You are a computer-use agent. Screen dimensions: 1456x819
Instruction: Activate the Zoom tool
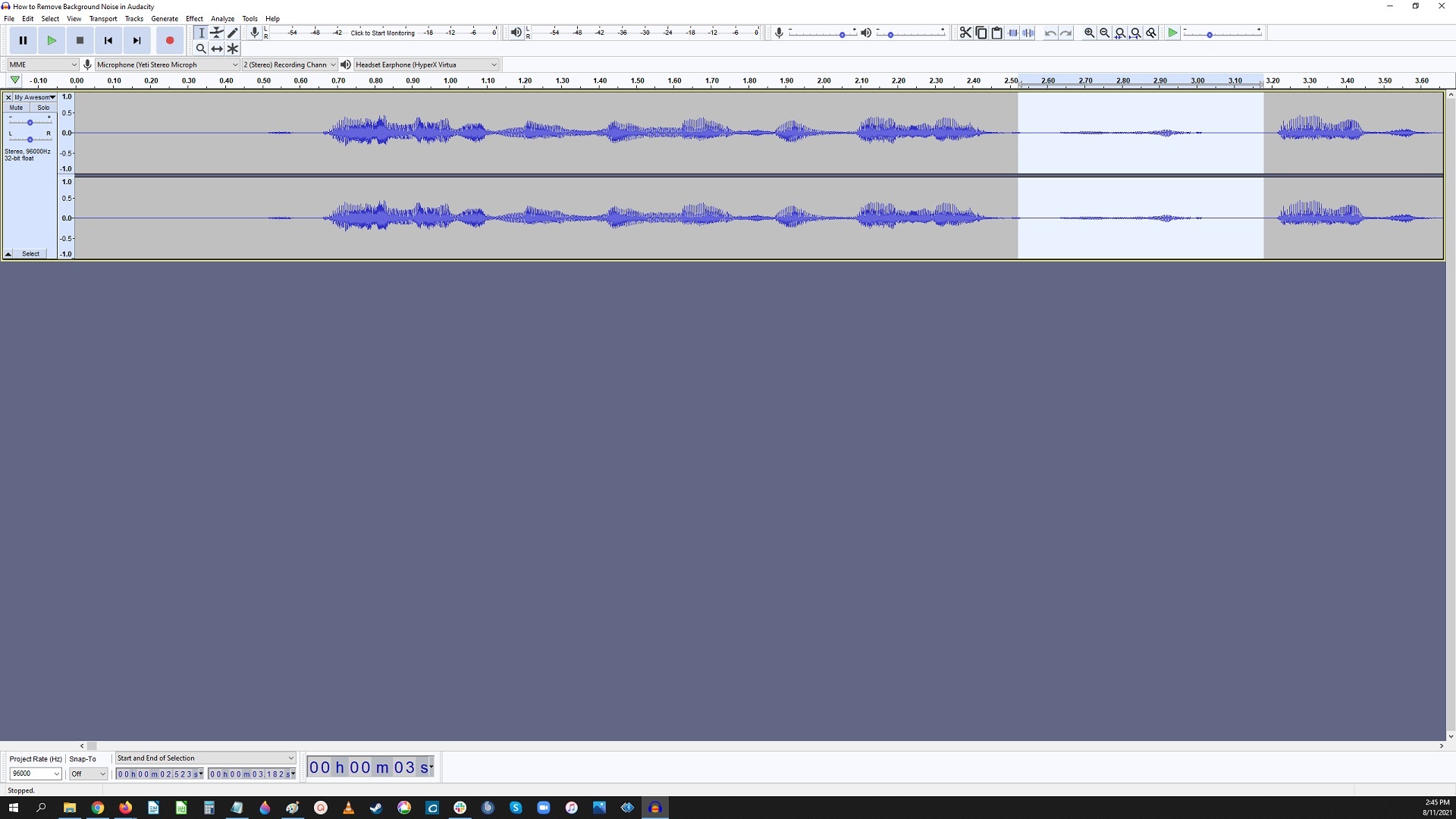click(201, 49)
